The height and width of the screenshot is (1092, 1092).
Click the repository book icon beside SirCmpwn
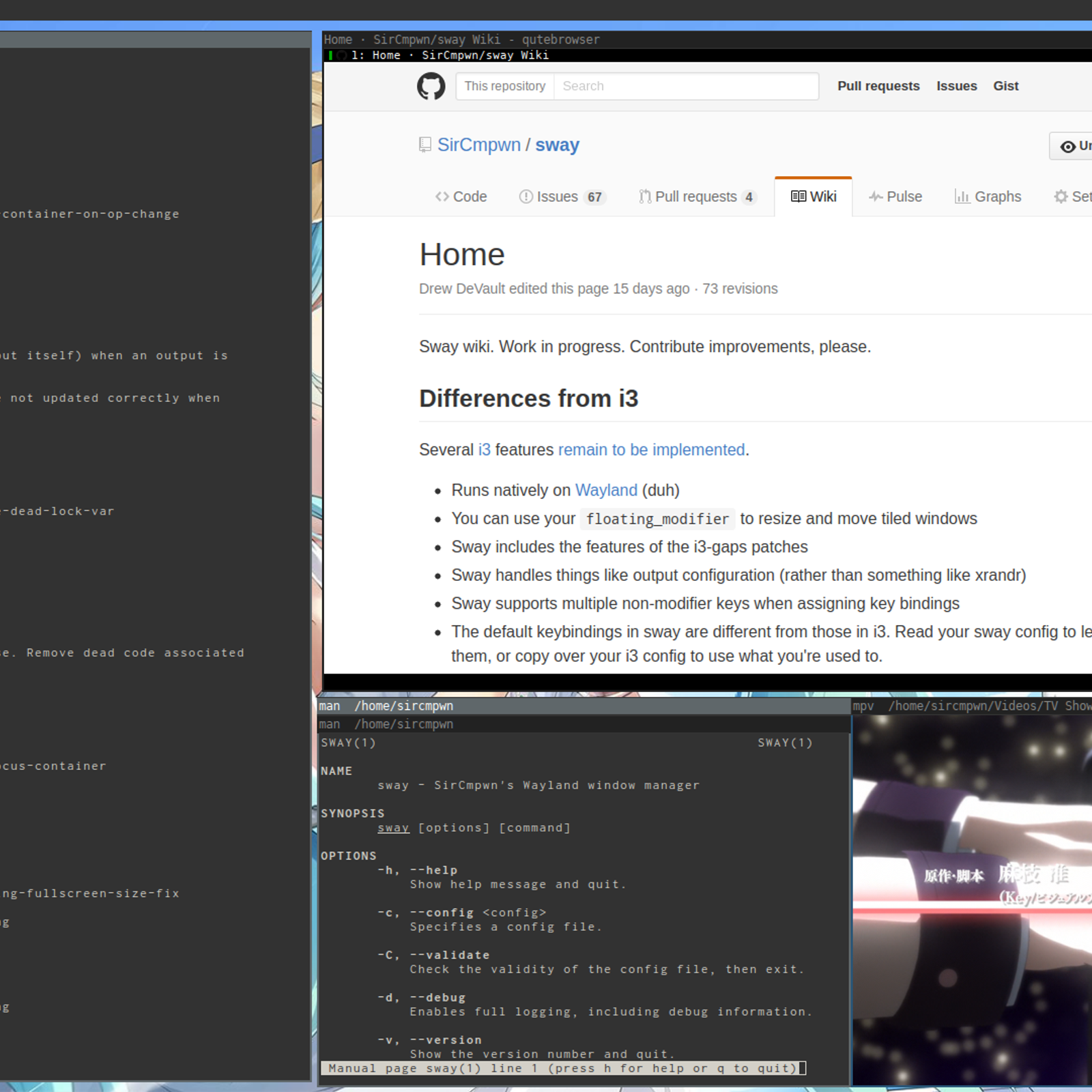pos(425,145)
